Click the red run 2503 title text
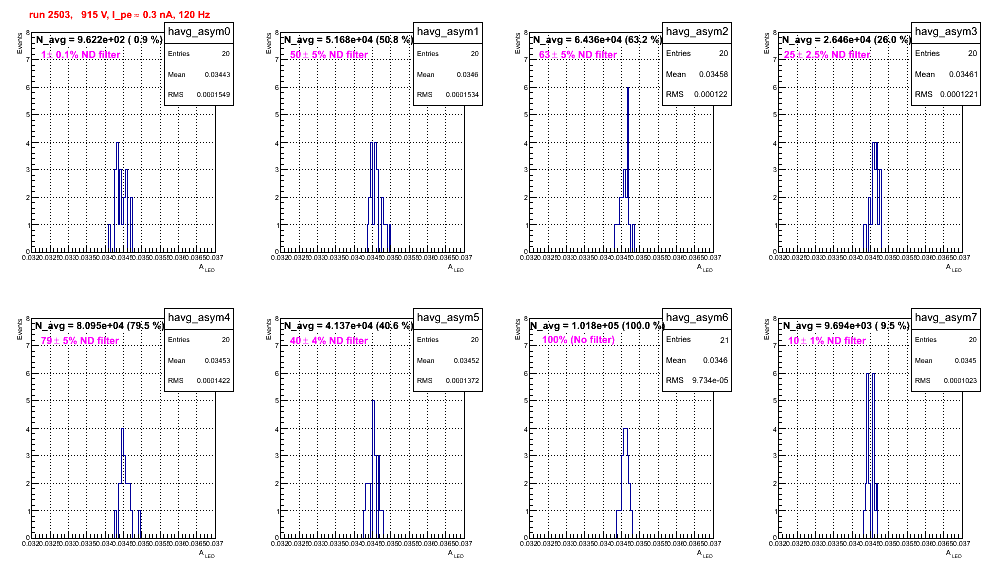 120,15
